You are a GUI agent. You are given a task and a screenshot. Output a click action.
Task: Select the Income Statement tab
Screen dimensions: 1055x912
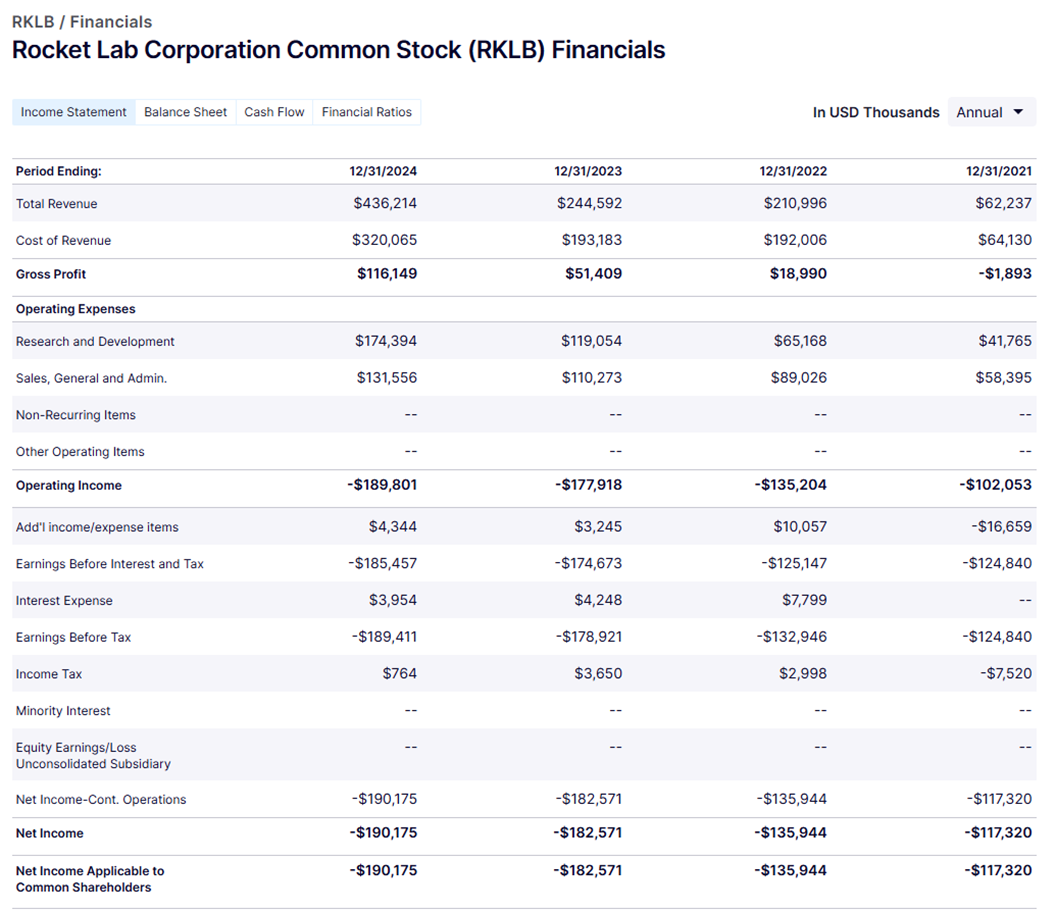(73, 112)
